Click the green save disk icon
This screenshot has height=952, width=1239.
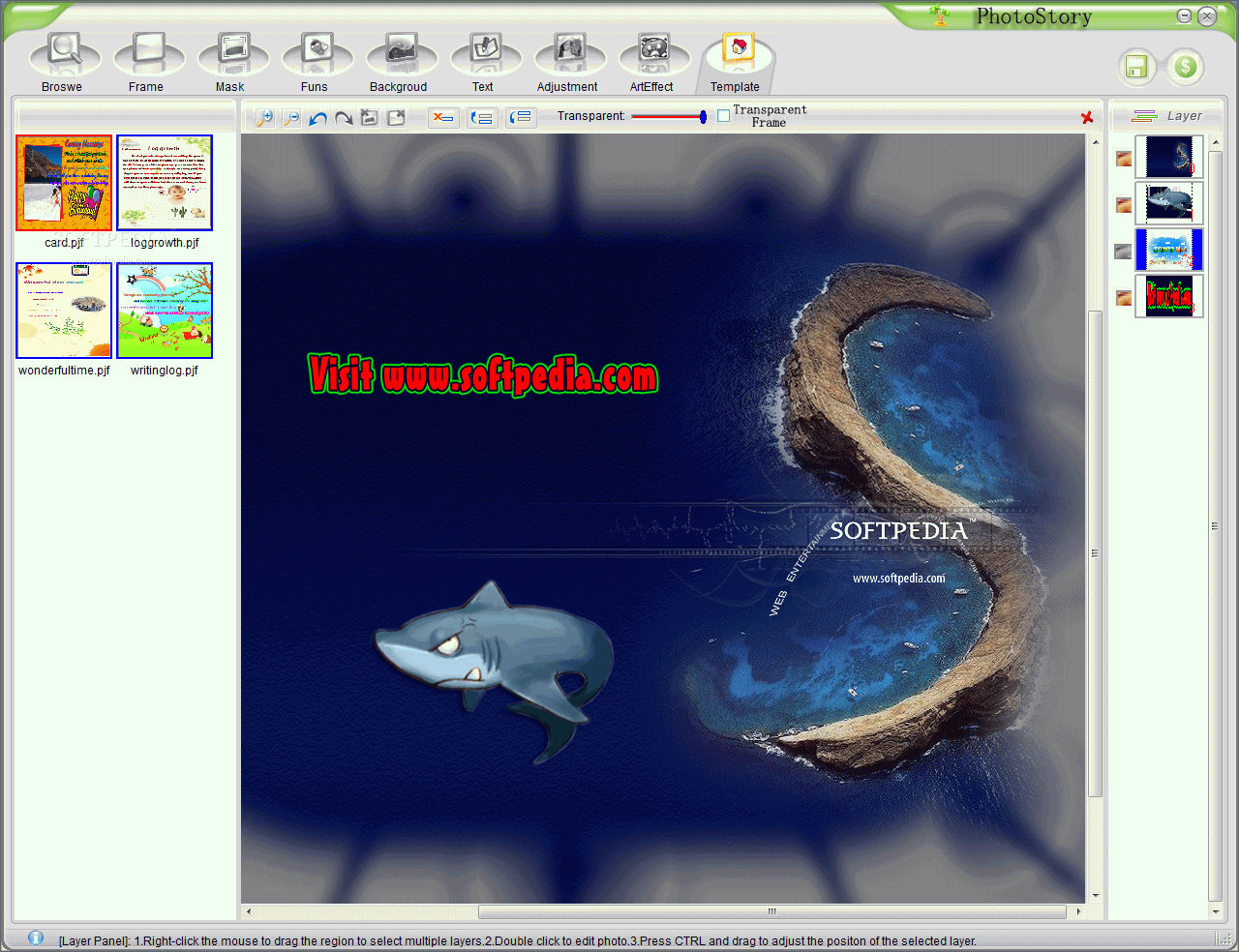click(1136, 67)
